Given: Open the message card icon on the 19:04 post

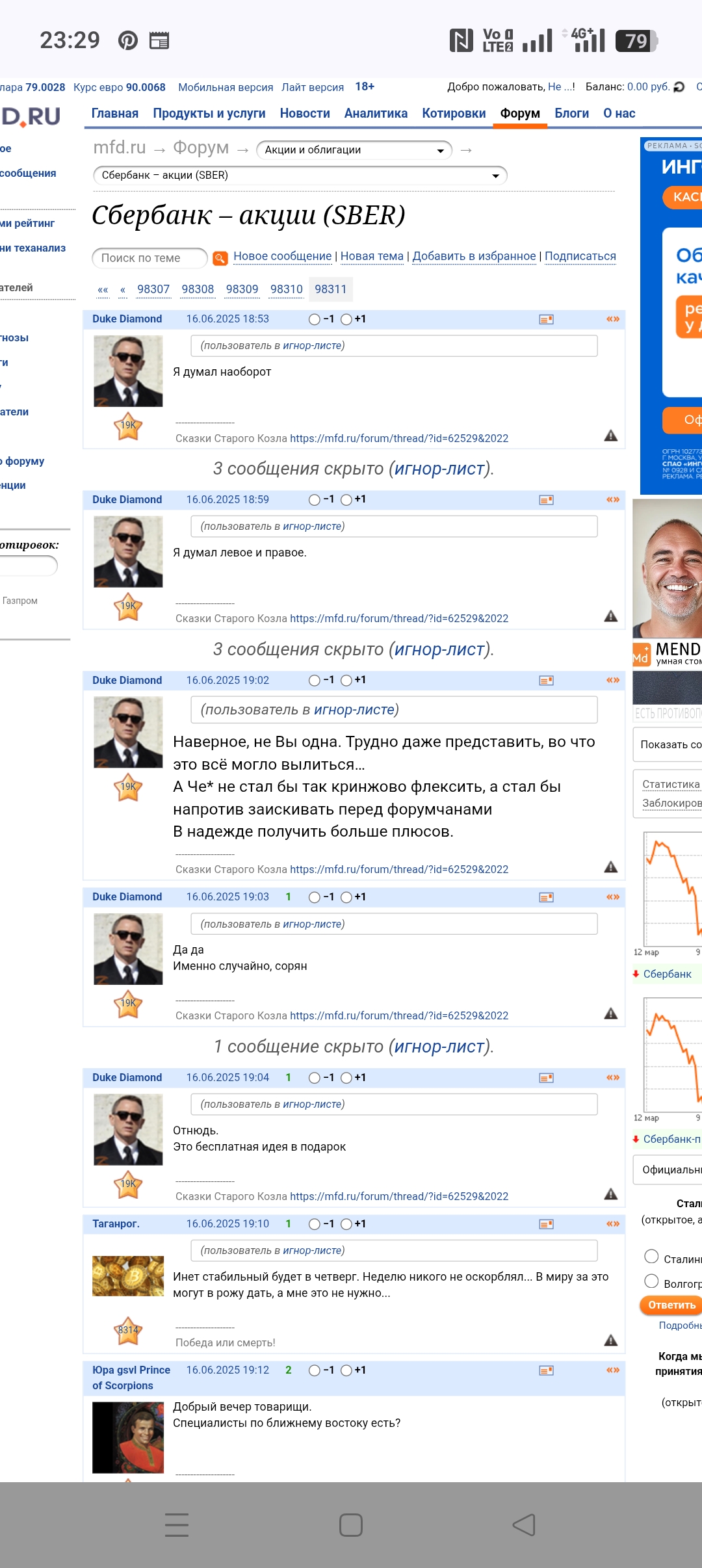Looking at the screenshot, I should (x=547, y=1078).
